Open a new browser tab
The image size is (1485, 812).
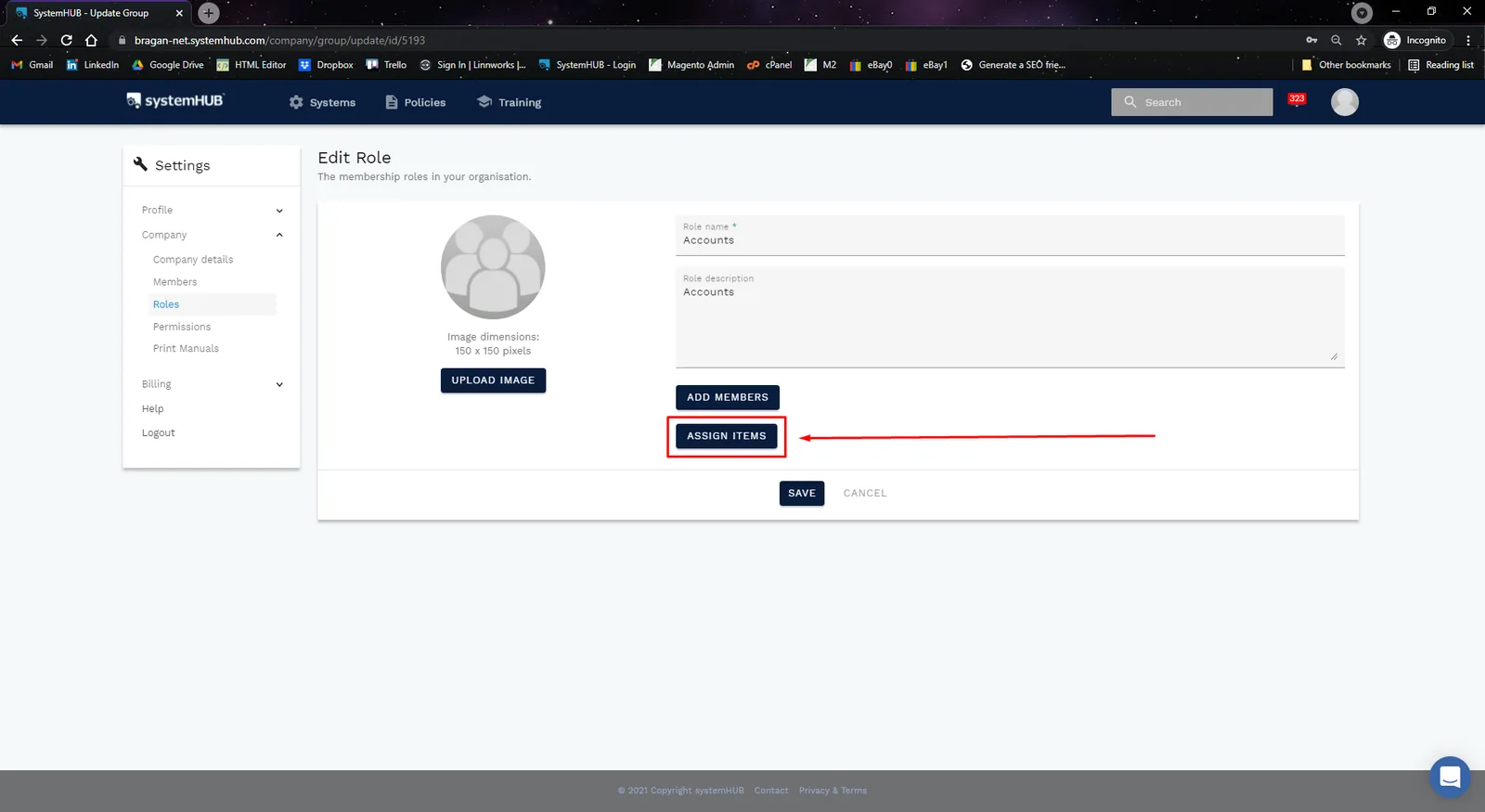pyautogui.click(x=209, y=13)
